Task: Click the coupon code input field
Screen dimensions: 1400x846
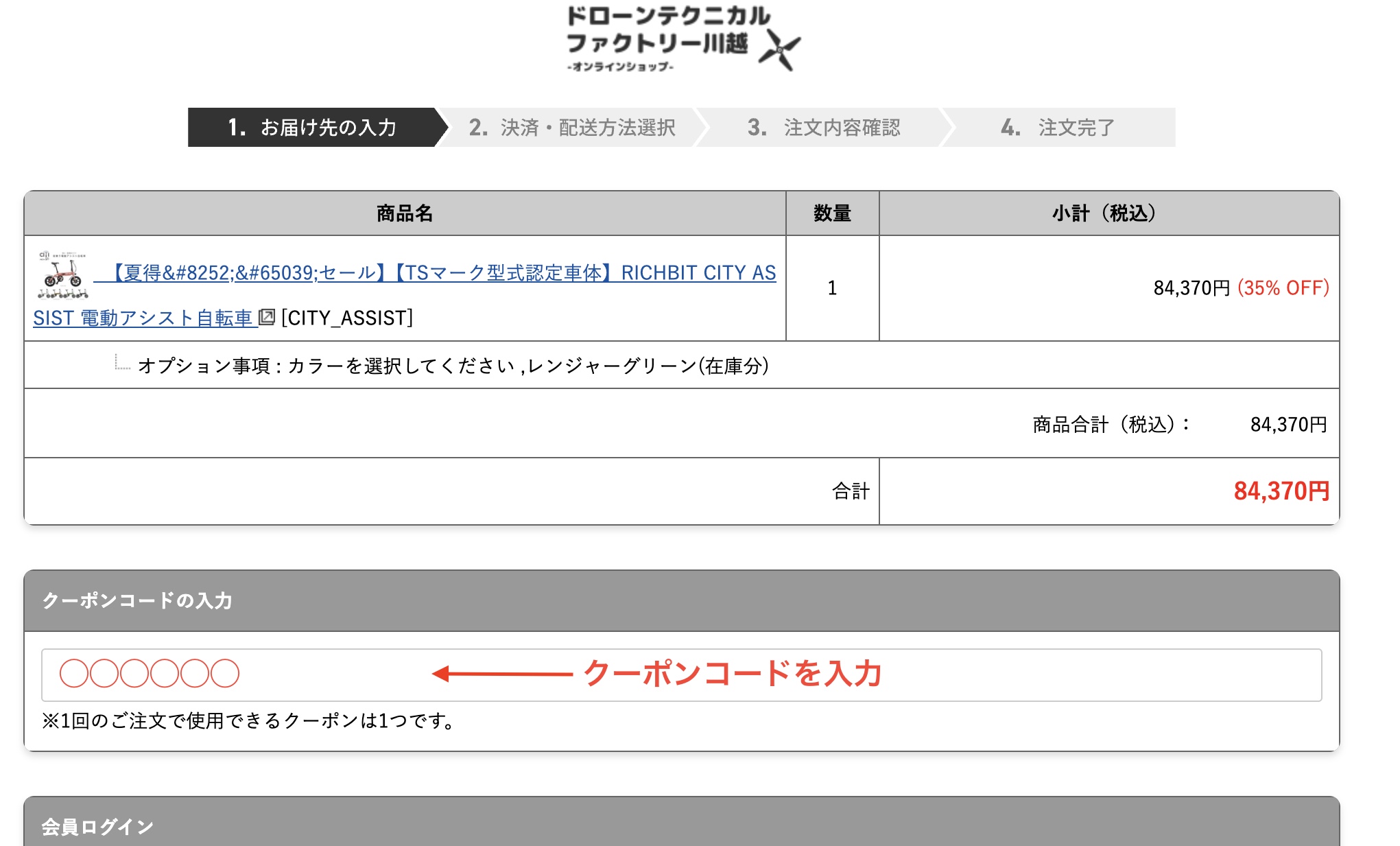Action: 680,675
